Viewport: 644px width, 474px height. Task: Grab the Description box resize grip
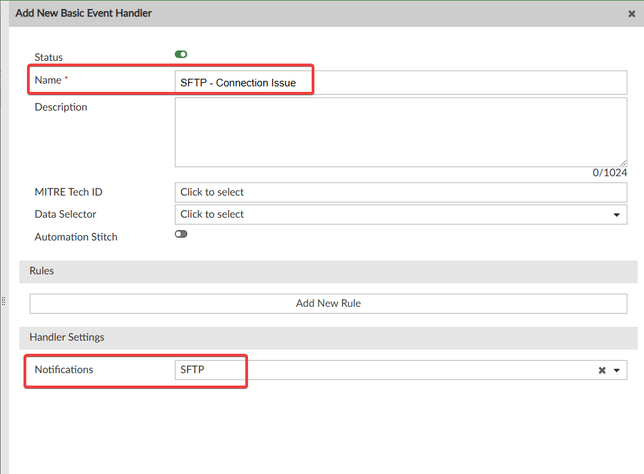pyautogui.click(x=623, y=163)
